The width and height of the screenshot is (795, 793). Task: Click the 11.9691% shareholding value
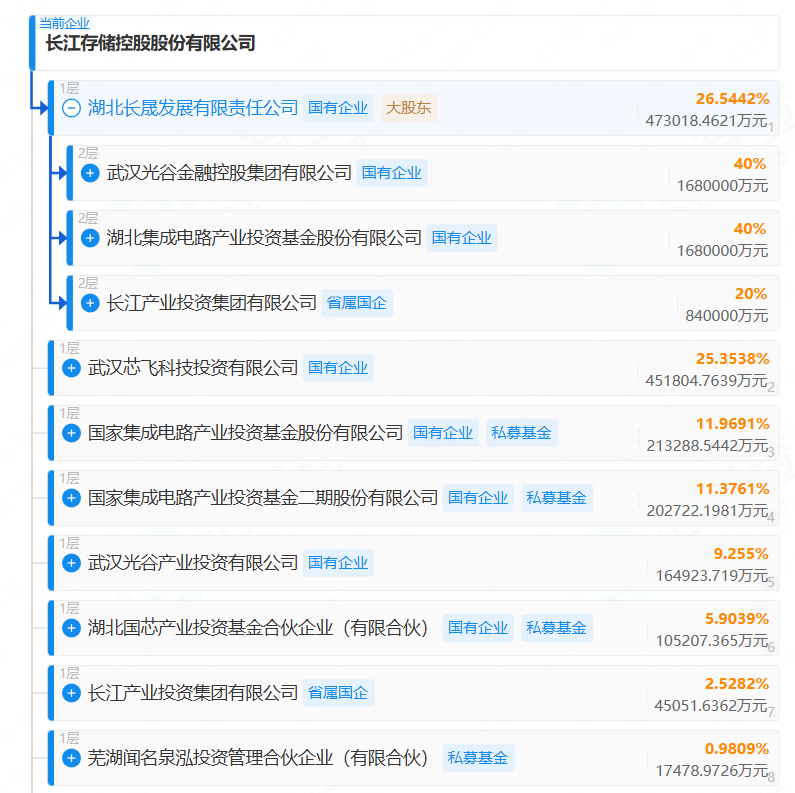pos(733,424)
